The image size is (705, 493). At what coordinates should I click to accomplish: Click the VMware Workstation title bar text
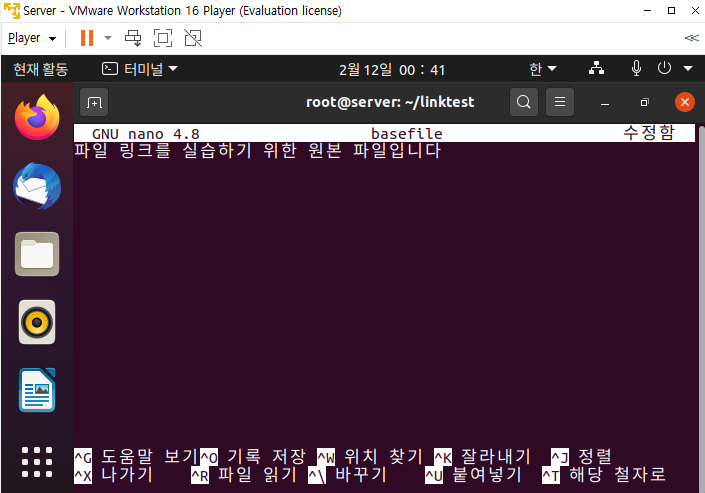pos(182,10)
